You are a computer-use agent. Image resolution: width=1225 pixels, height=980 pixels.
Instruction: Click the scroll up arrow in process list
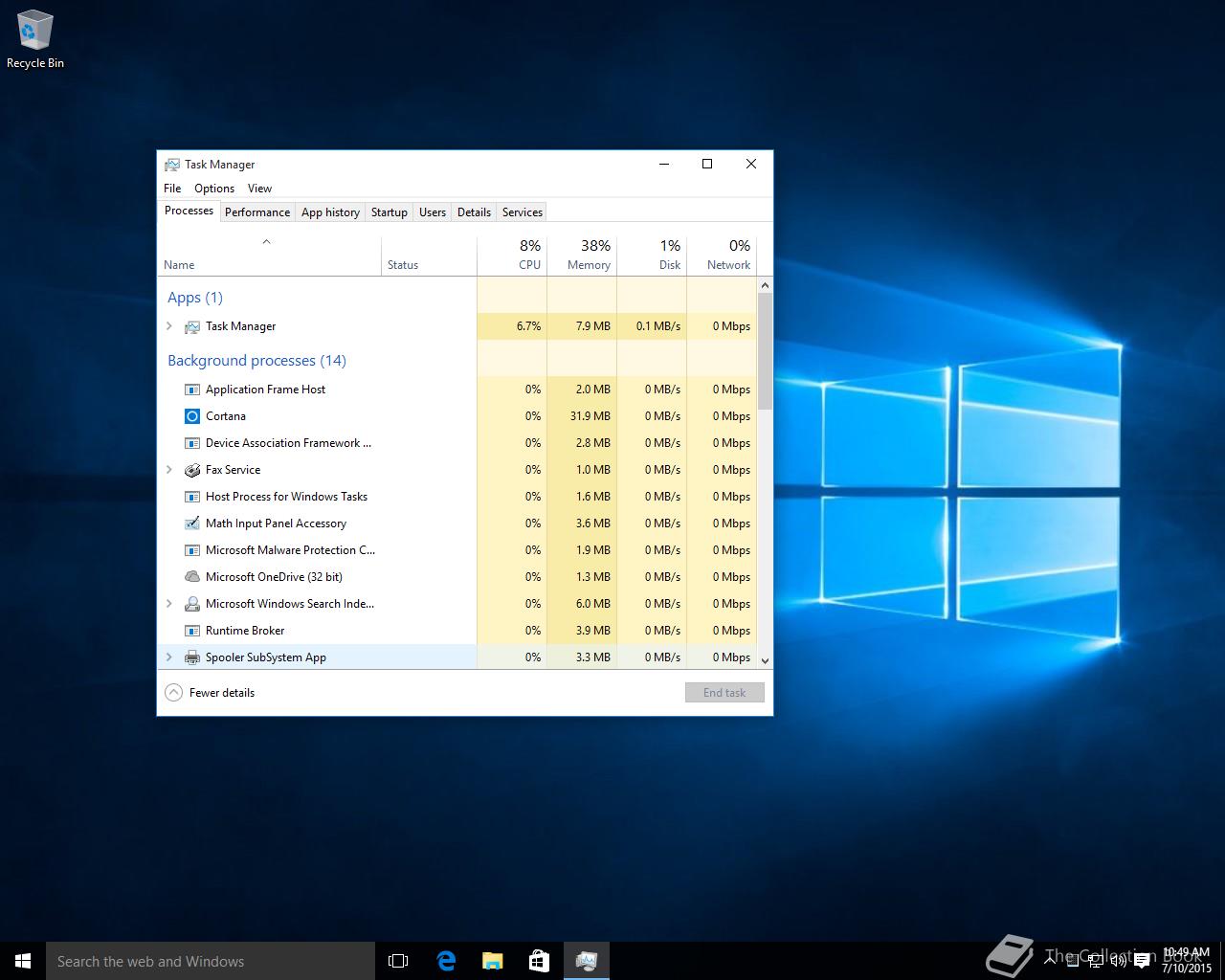click(765, 285)
